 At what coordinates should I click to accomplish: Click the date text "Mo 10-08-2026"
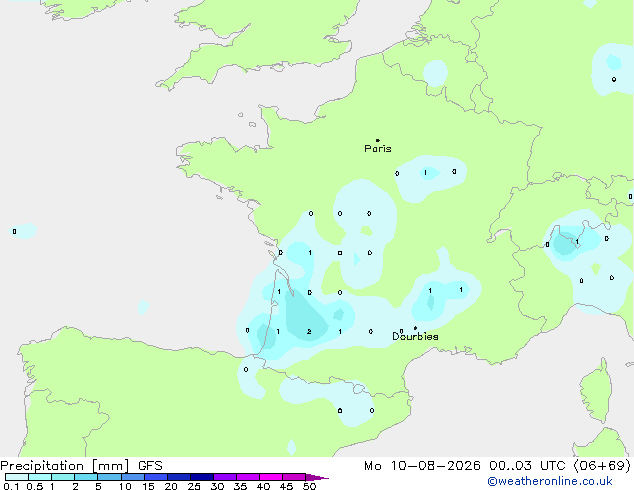coord(422,466)
